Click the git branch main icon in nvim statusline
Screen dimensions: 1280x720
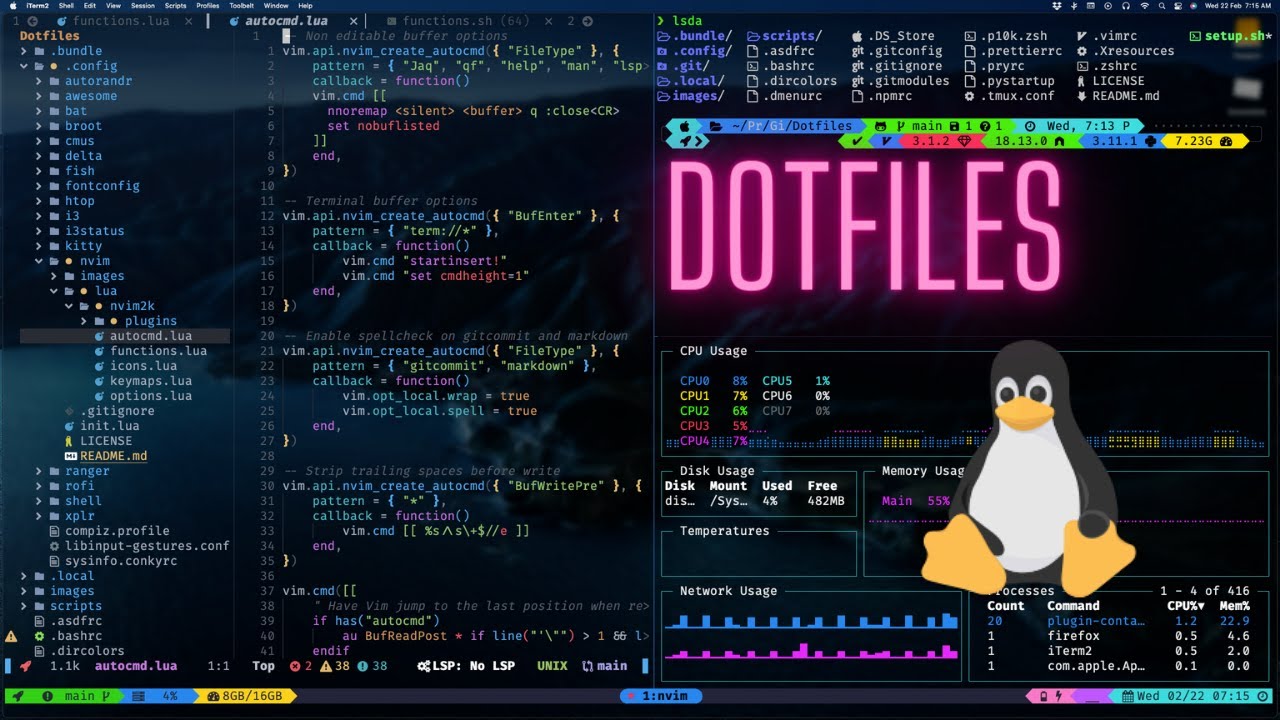[587, 666]
